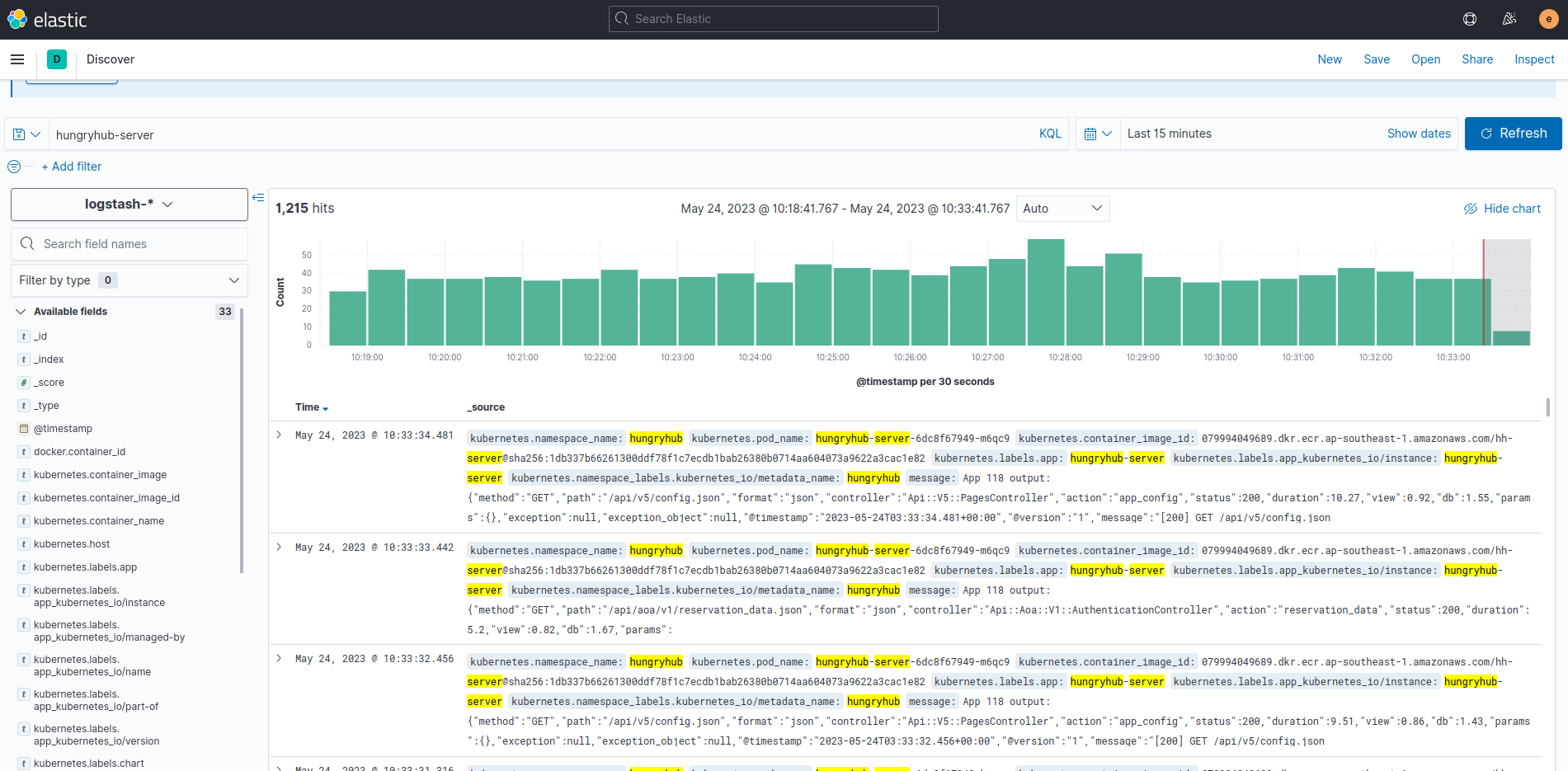This screenshot has width=1568, height=771.
Task: Open the Share menu
Action: tap(1477, 59)
